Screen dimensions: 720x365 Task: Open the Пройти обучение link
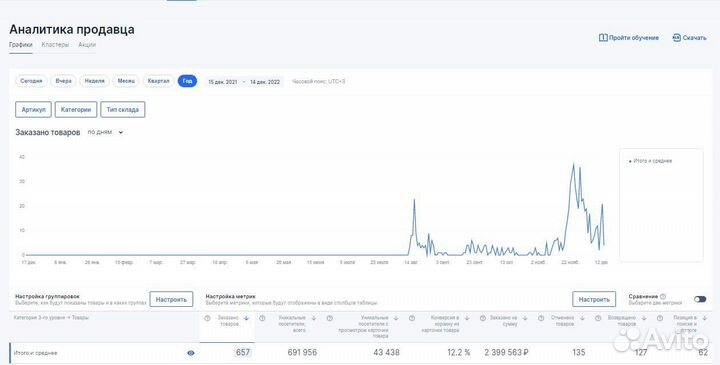[629, 38]
